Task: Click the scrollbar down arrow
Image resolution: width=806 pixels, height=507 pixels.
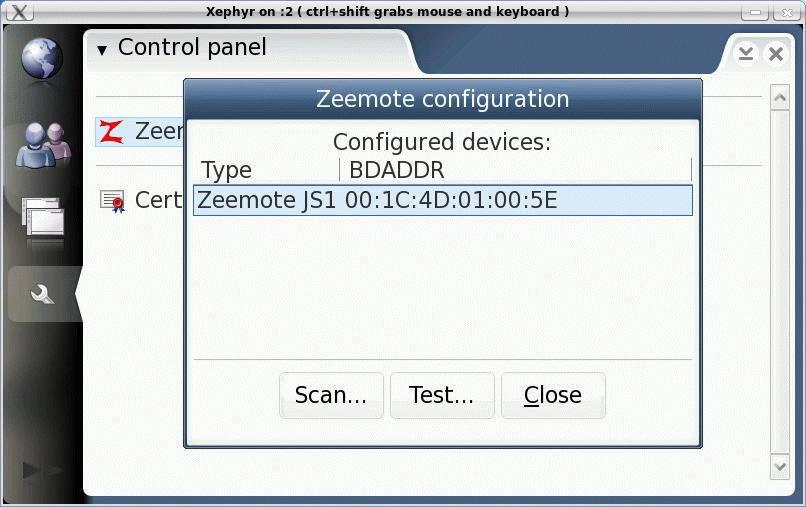Action: pos(780,467)
